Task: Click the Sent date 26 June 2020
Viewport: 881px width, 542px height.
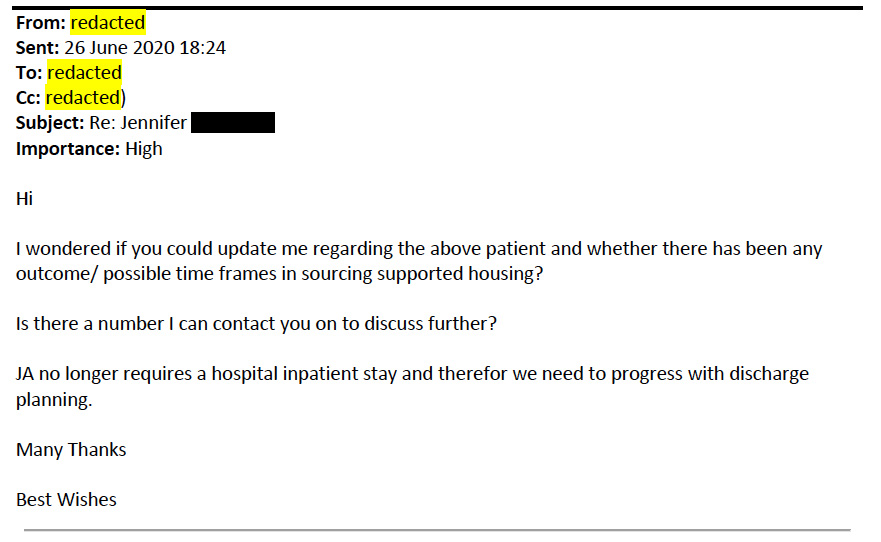Action: [x=120, y=48]
